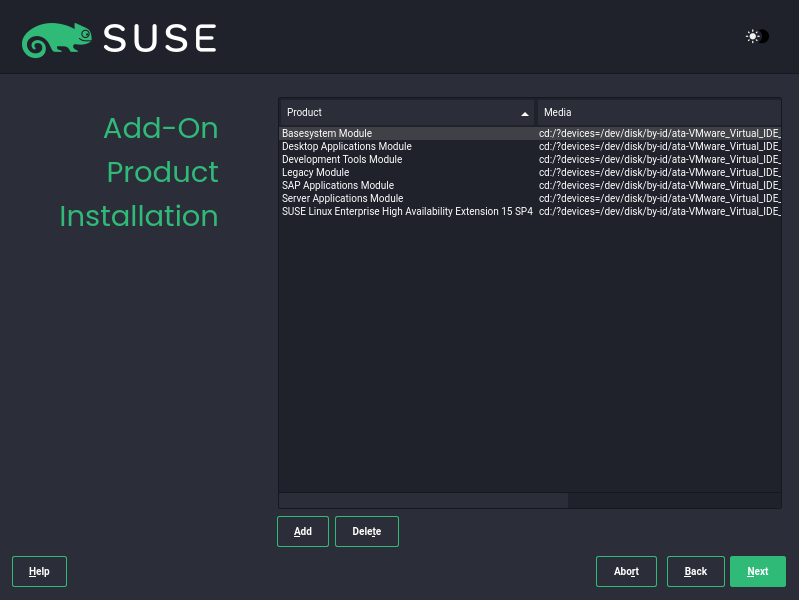Click the horizontal scrollbar under the product list

tap(423, 500)
